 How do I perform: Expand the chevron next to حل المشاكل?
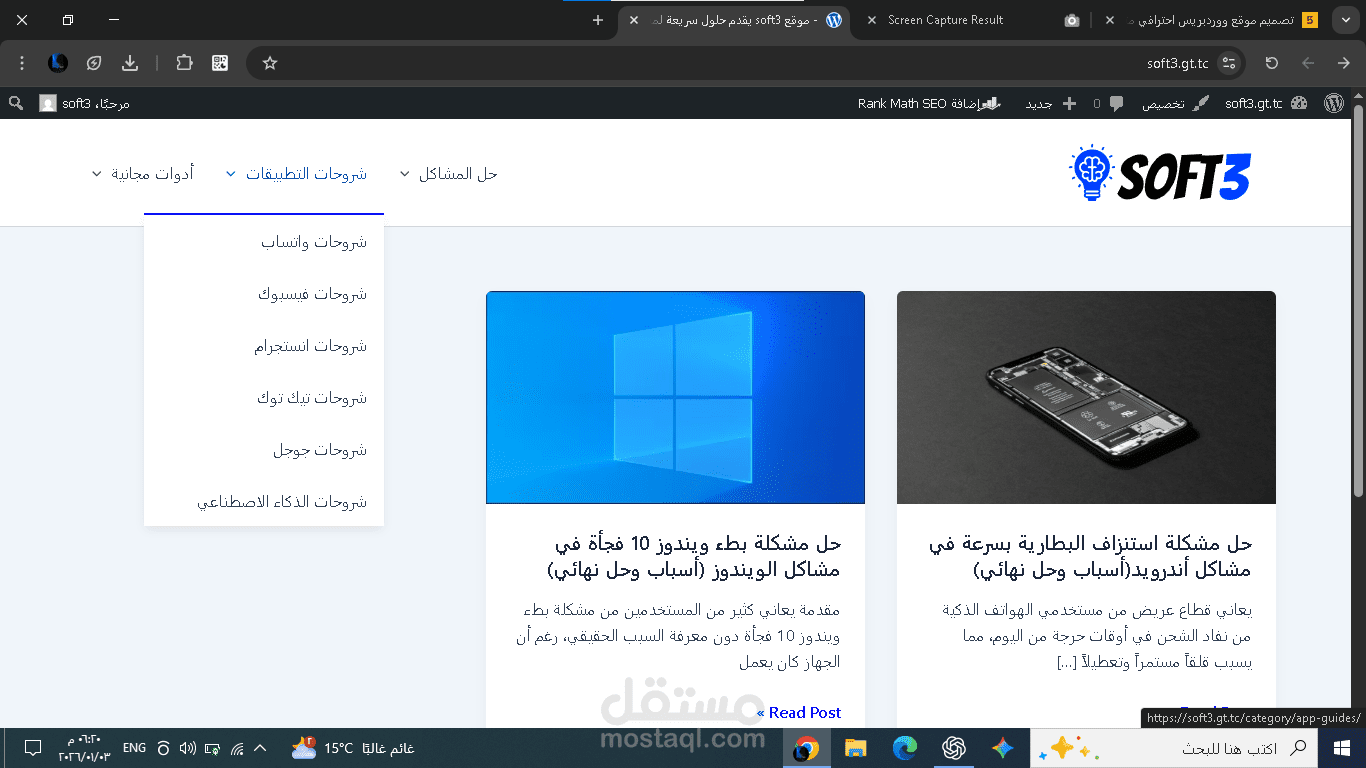click(x=404, y=174)
